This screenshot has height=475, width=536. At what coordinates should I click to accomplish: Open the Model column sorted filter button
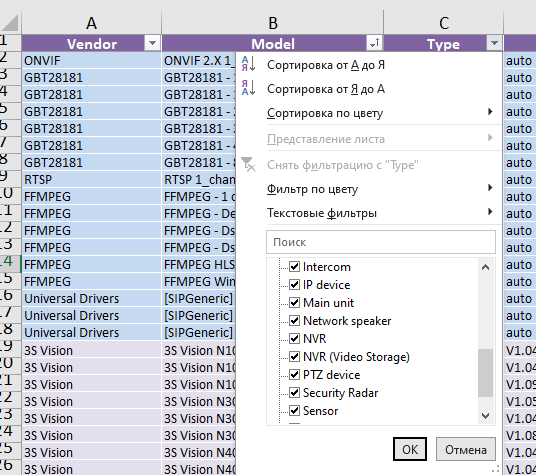(375, 43)
